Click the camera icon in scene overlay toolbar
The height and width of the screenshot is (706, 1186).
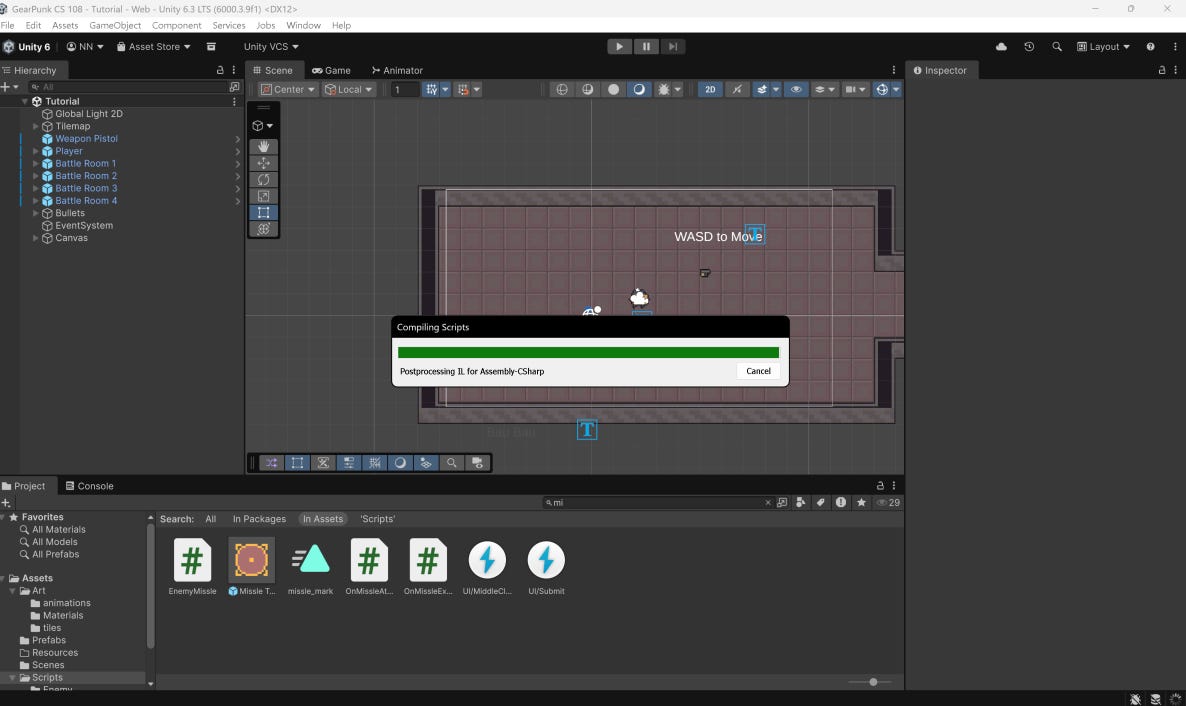click(477, 463)
